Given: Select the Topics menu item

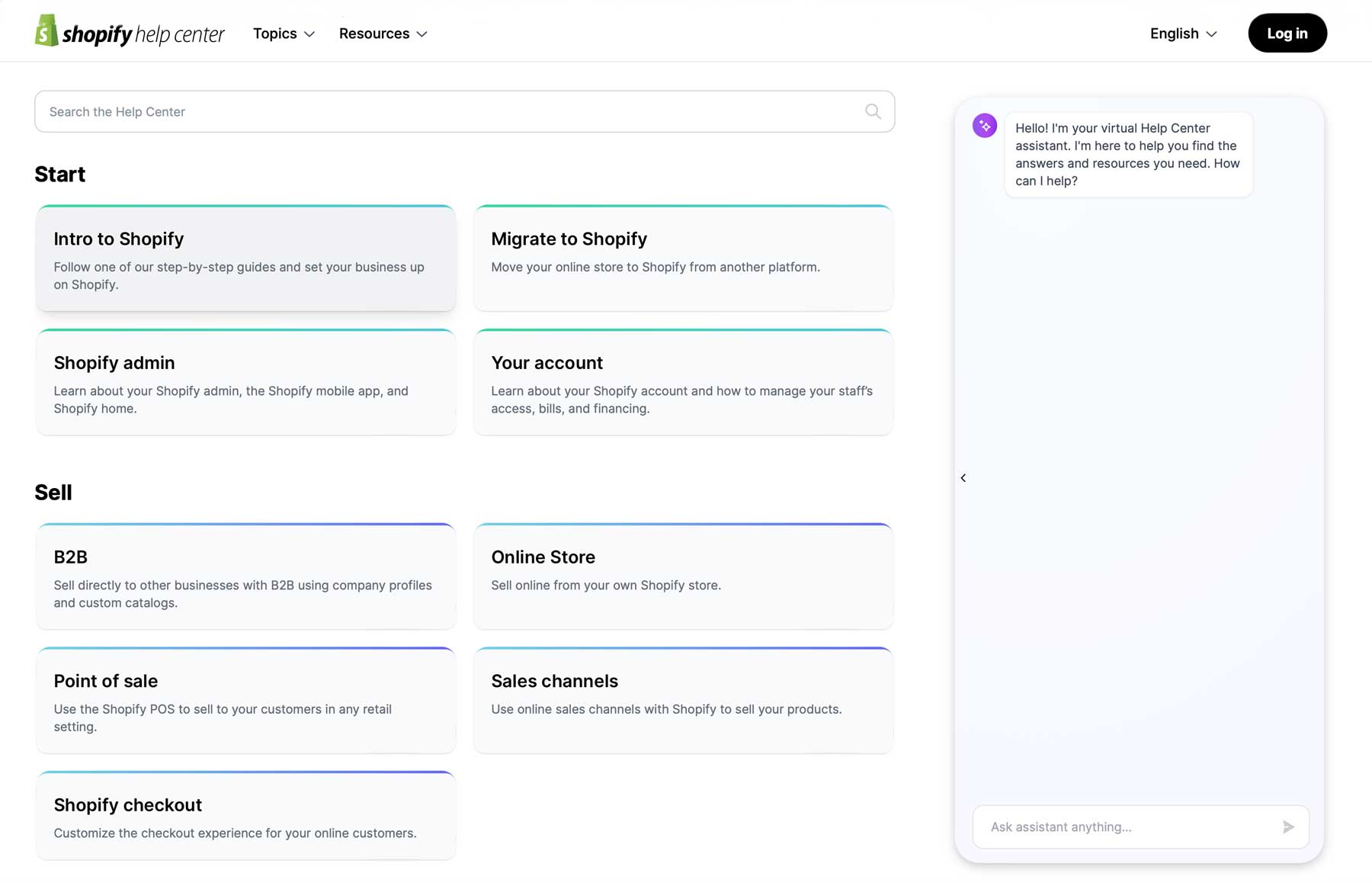Looking at the screenshot, I should click(x=283, y=34).
